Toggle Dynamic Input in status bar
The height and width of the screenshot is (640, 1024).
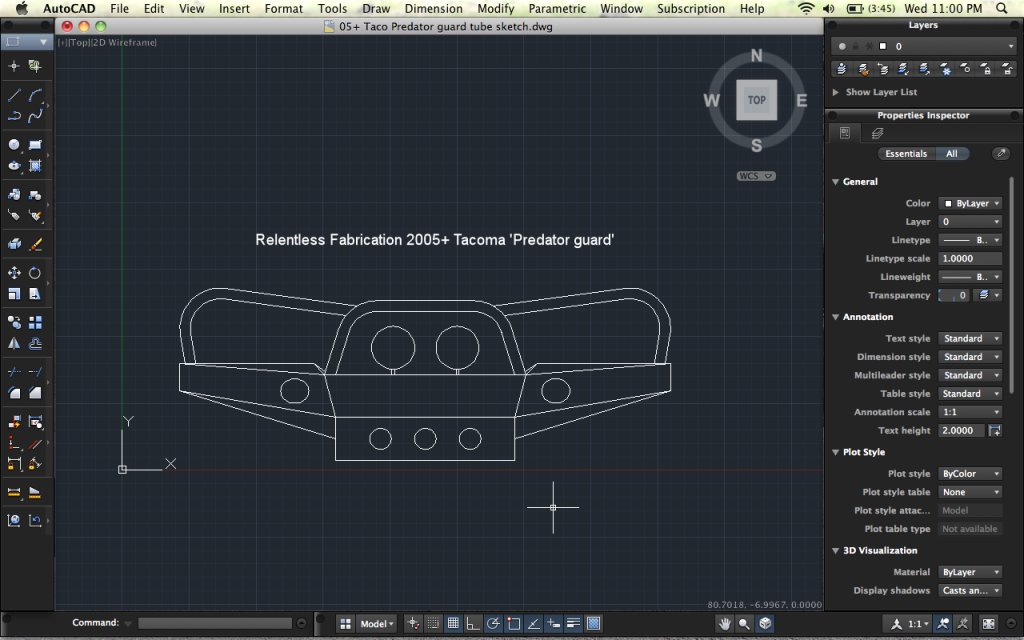(553, 623)
